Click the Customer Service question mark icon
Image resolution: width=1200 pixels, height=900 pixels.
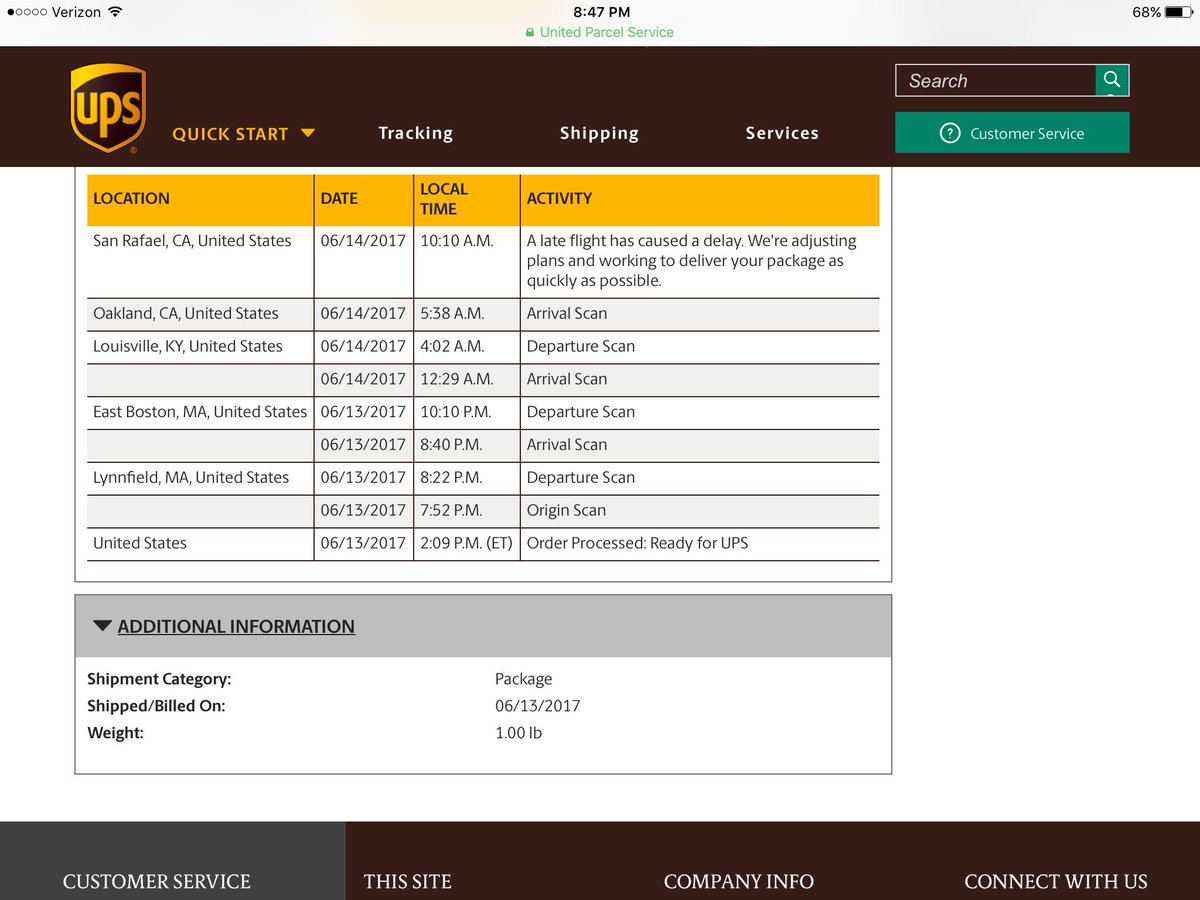pos(950,133)
